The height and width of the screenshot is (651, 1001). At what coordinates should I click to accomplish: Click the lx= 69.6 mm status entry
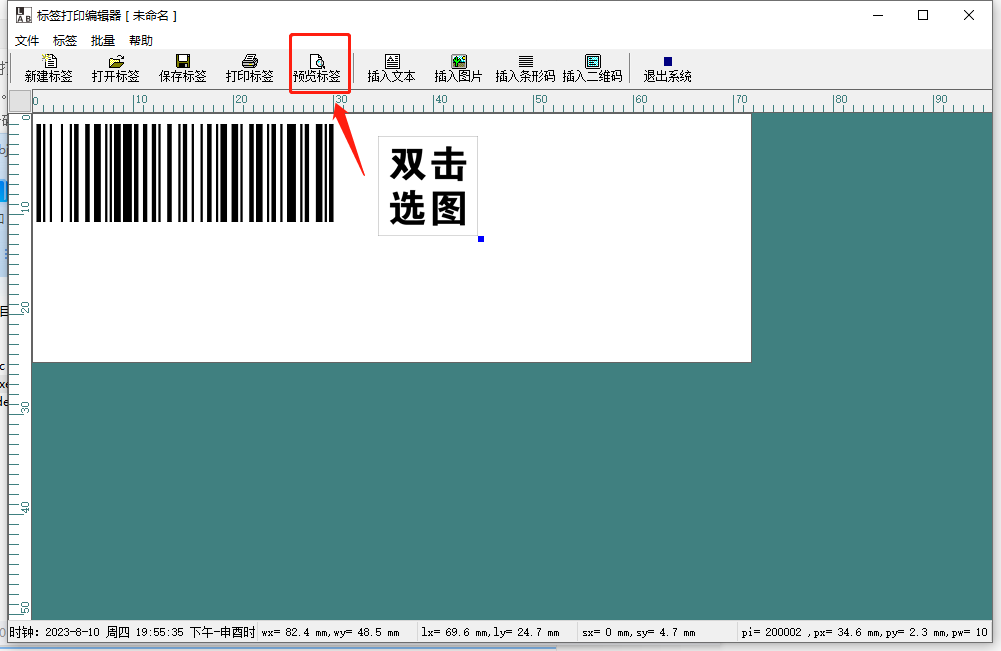(x=490, y=632)
